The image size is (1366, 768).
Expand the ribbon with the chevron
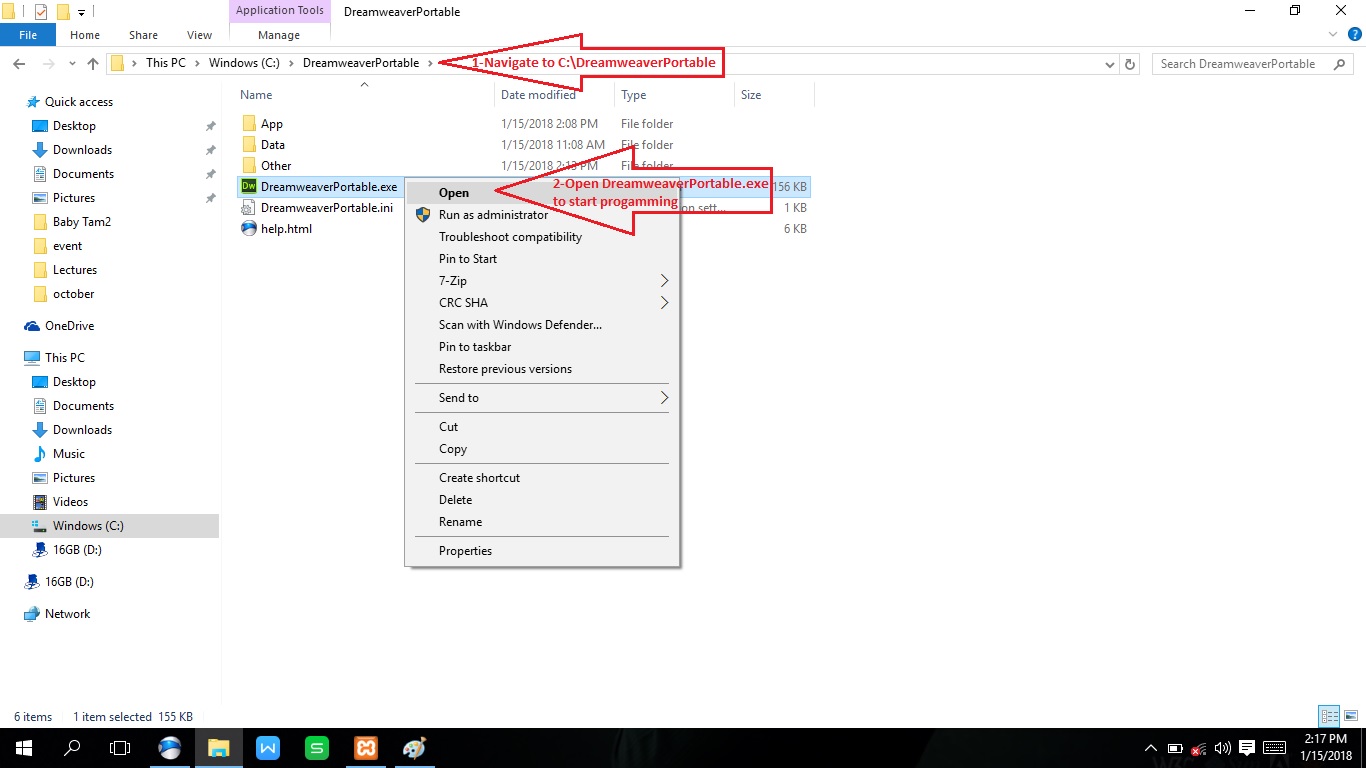point(1334,35)
